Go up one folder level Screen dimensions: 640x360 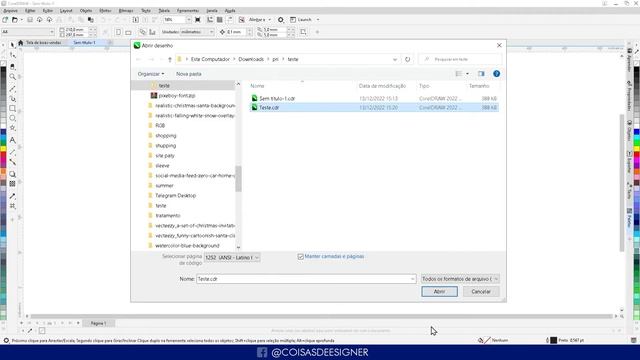click(x=170, y=60)
